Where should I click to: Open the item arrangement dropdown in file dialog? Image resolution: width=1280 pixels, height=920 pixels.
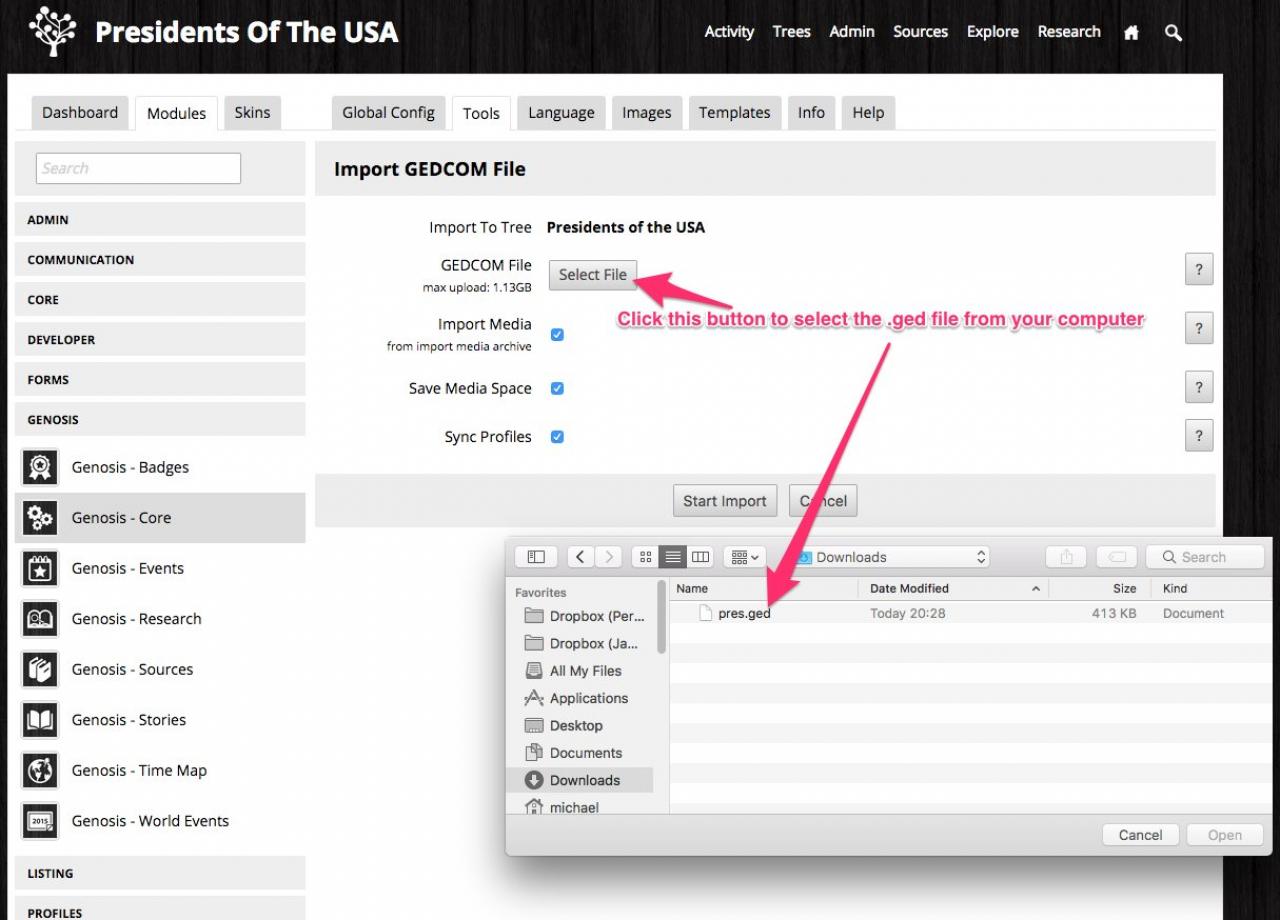pyautogui.click(x=745, y=557)
